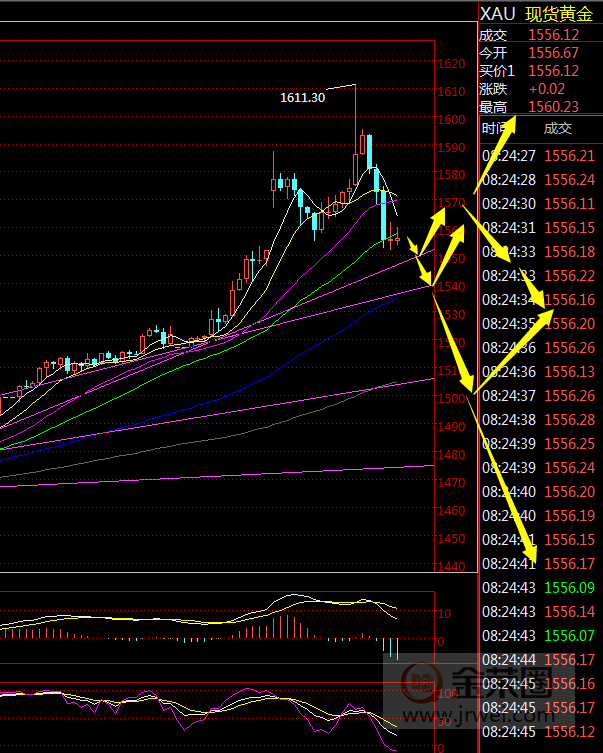Click the 1600 price axis label
The height and width of the screenshot is (753, 603).
coord(452,119)
